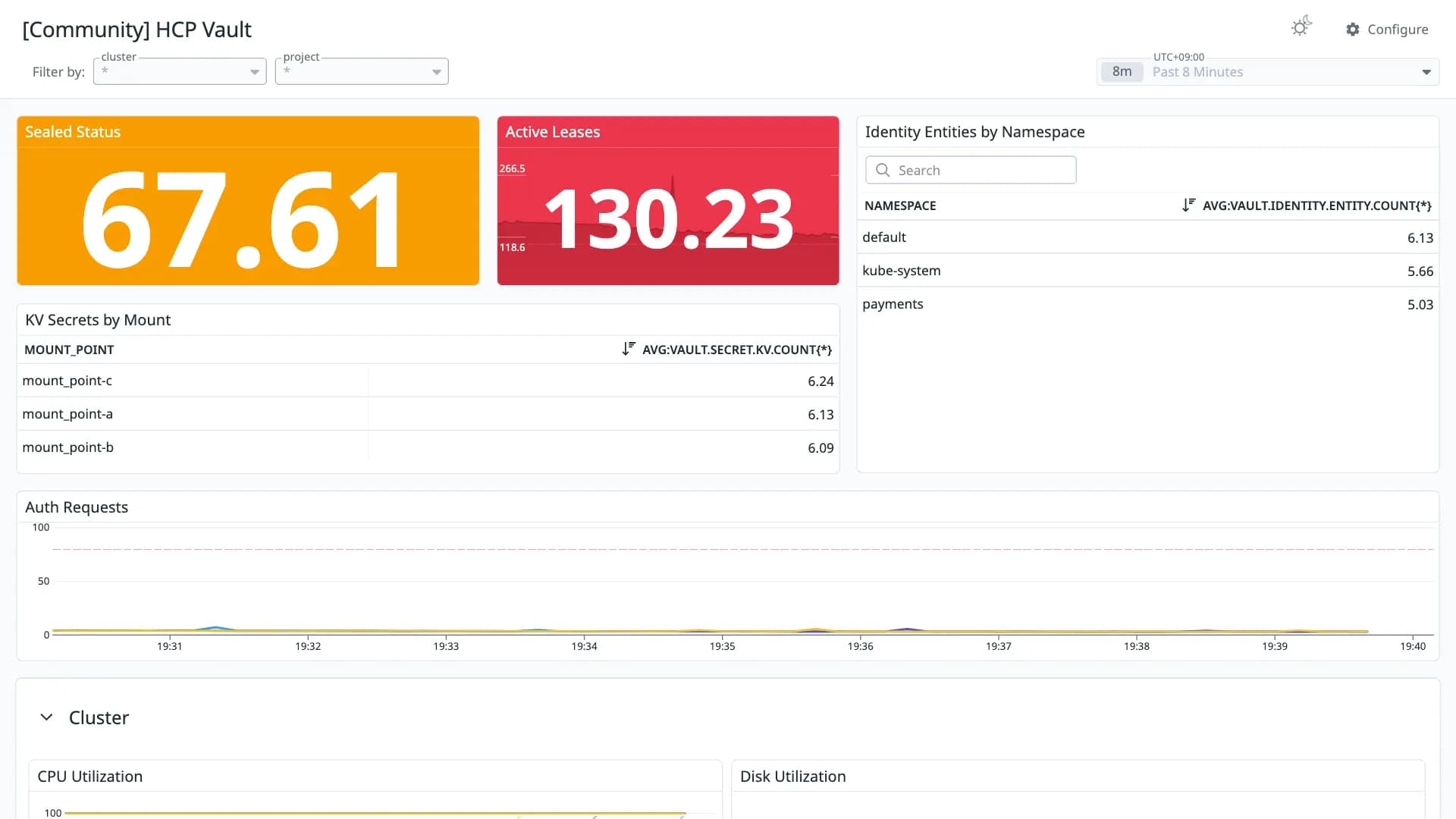Image resolution: width=1456 pixels, height=819 pixels.
Task: Click the CPU Utilization widget title
Action: coord(90,777)
